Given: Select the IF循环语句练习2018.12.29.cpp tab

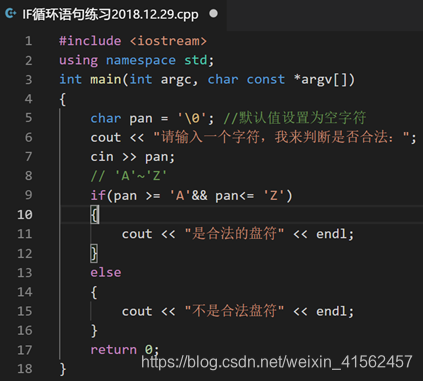Looking at the screenshot, I should point(113,14).
